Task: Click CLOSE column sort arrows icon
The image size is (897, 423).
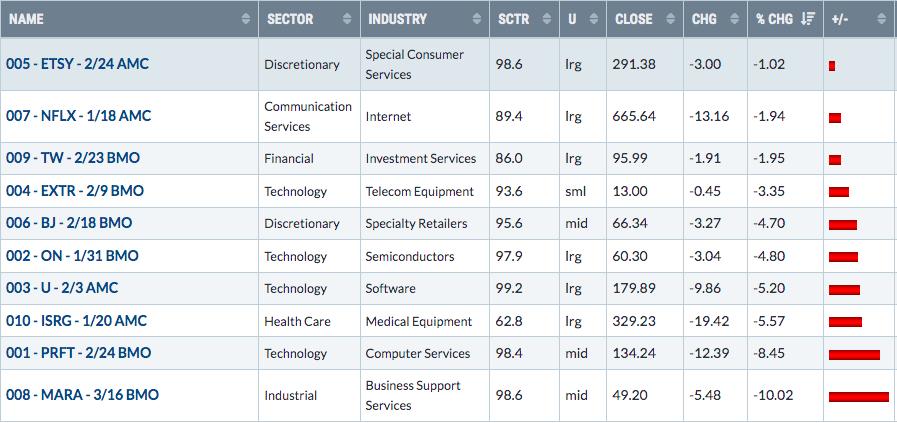Action: click(x=671, y=19)
